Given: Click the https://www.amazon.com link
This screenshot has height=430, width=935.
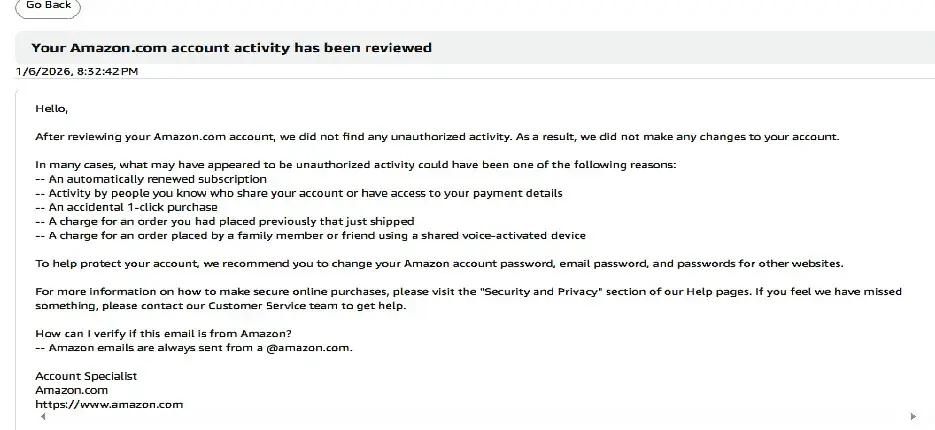Looking at the screenshot, I should click(x=109, y=404).
